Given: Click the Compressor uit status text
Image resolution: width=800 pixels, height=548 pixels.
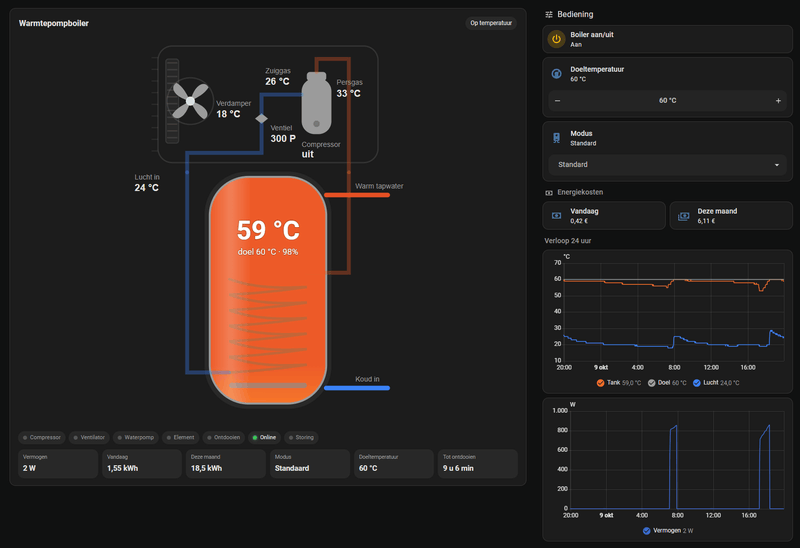Looking at the screenshot, I should 320,150.
